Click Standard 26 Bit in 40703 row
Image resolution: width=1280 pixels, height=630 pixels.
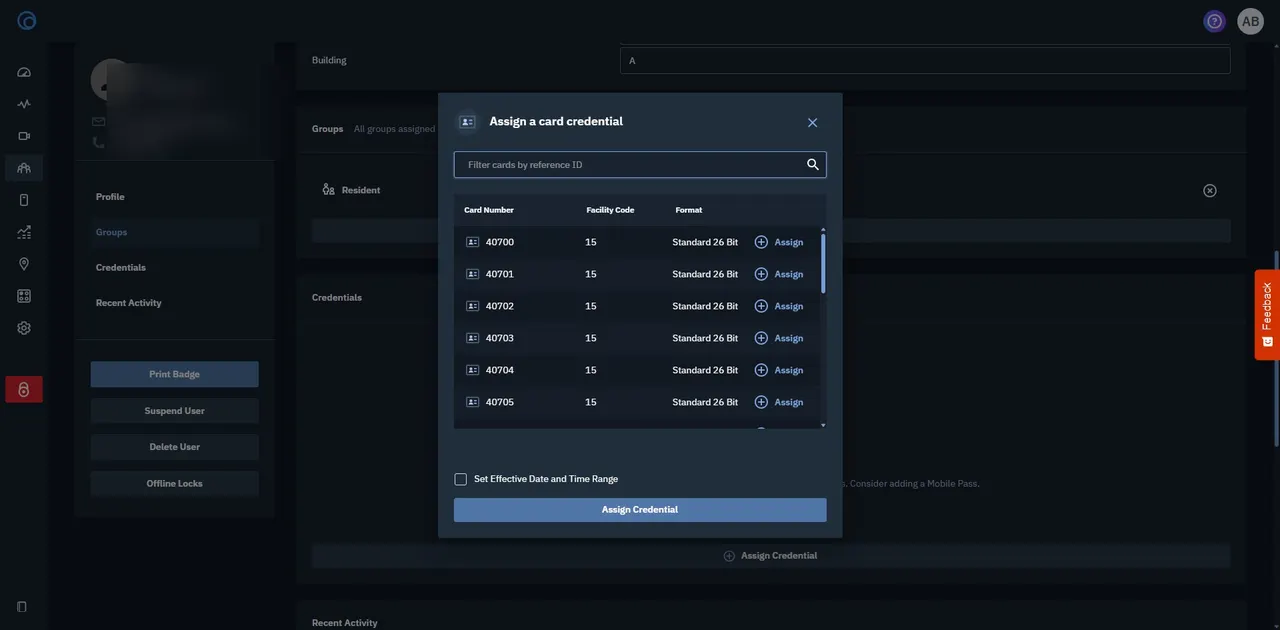pyautogui.click(x=705, y=338)
